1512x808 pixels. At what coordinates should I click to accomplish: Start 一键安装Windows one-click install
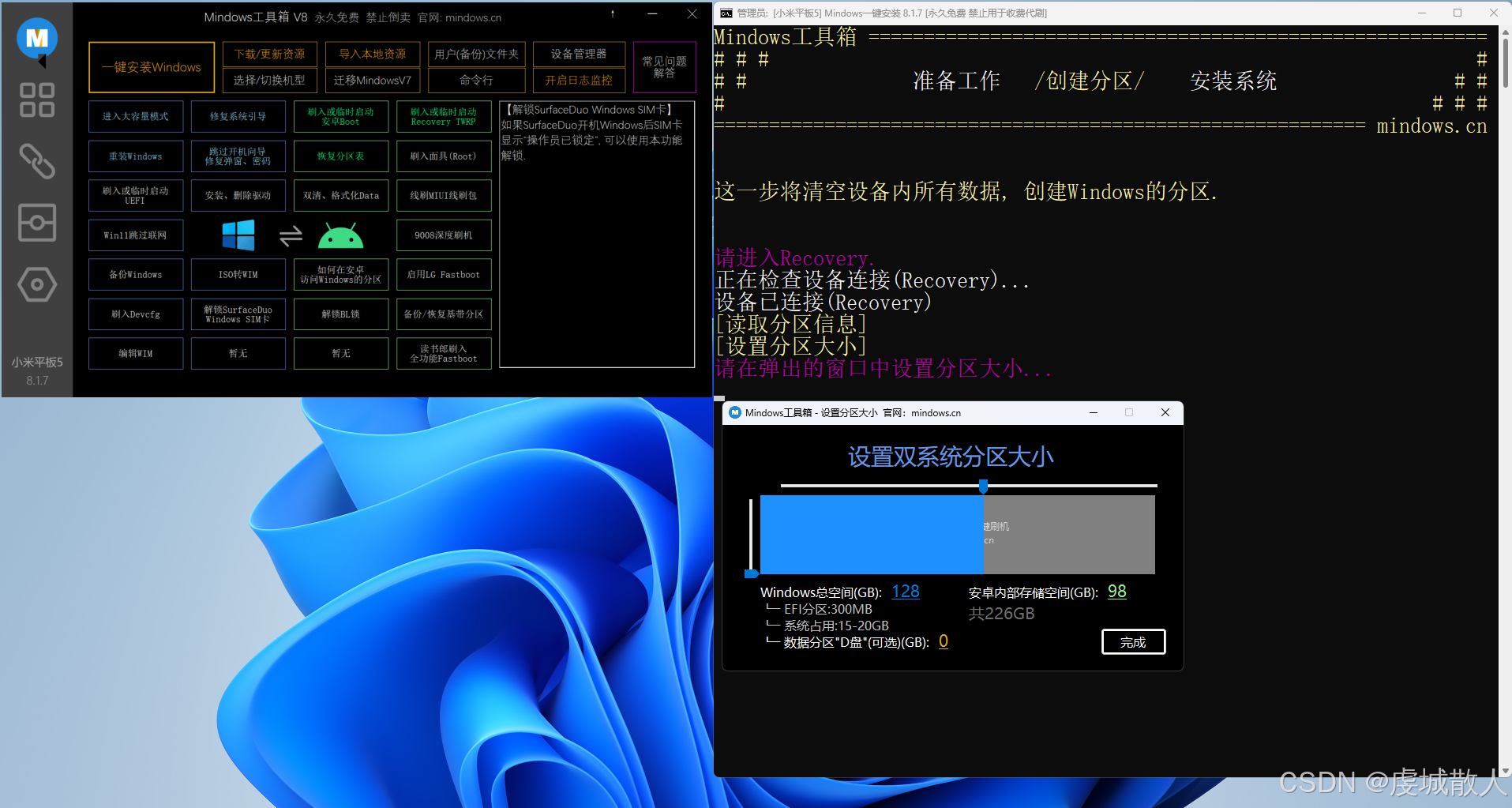152,67
